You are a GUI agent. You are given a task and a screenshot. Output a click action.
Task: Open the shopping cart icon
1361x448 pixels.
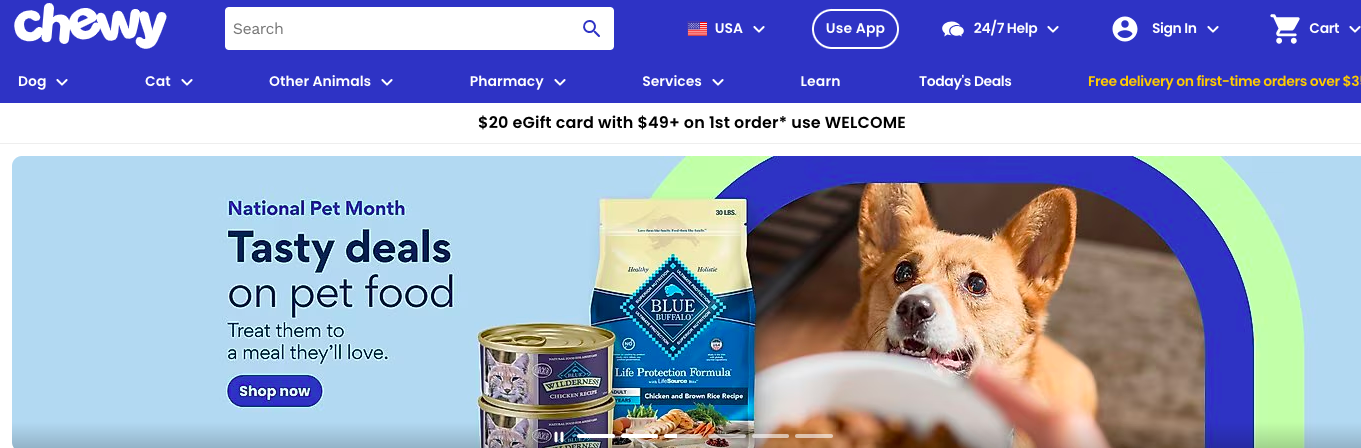pos(1285,28)
